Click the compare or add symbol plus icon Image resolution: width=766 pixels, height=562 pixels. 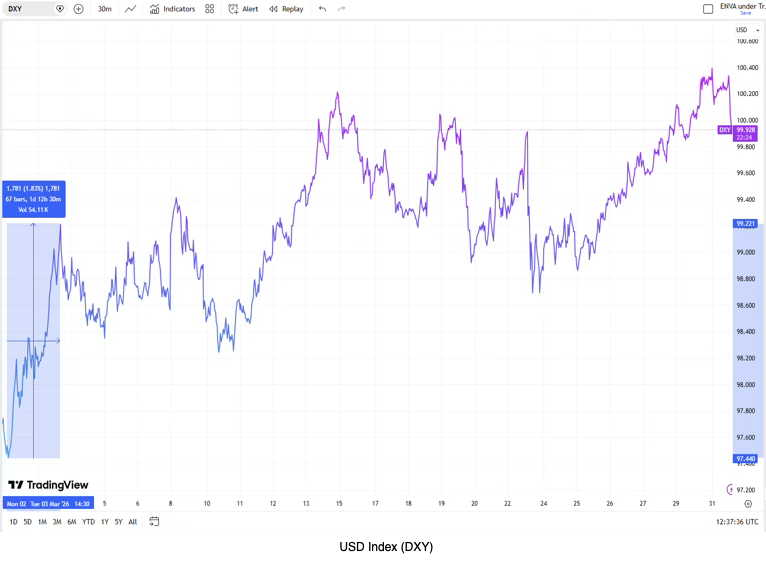tap(79, 9)
